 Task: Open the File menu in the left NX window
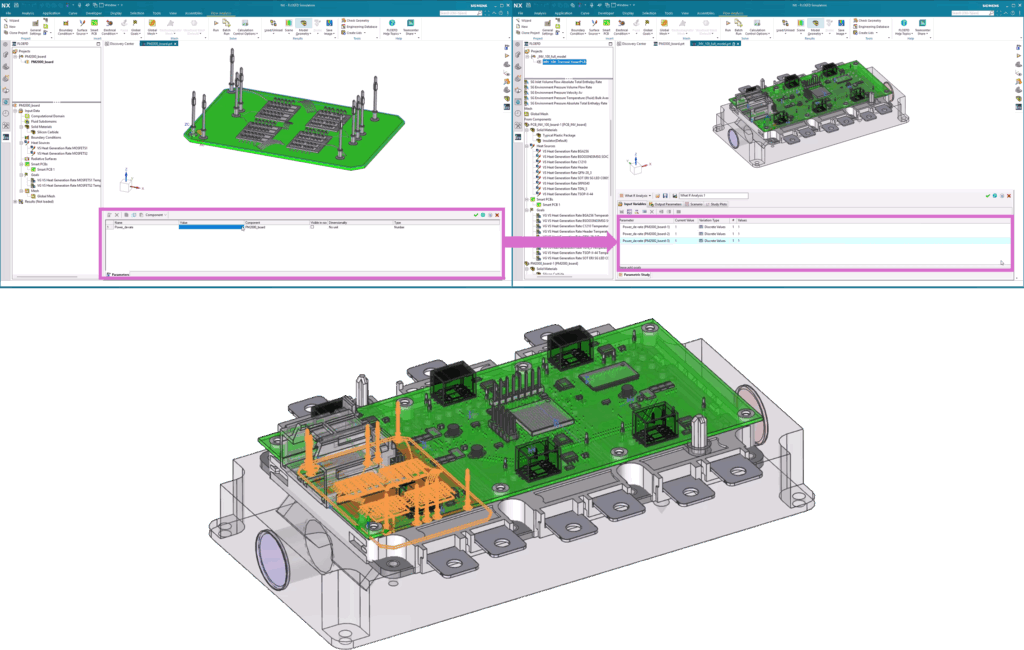click(x=8, y=13)
